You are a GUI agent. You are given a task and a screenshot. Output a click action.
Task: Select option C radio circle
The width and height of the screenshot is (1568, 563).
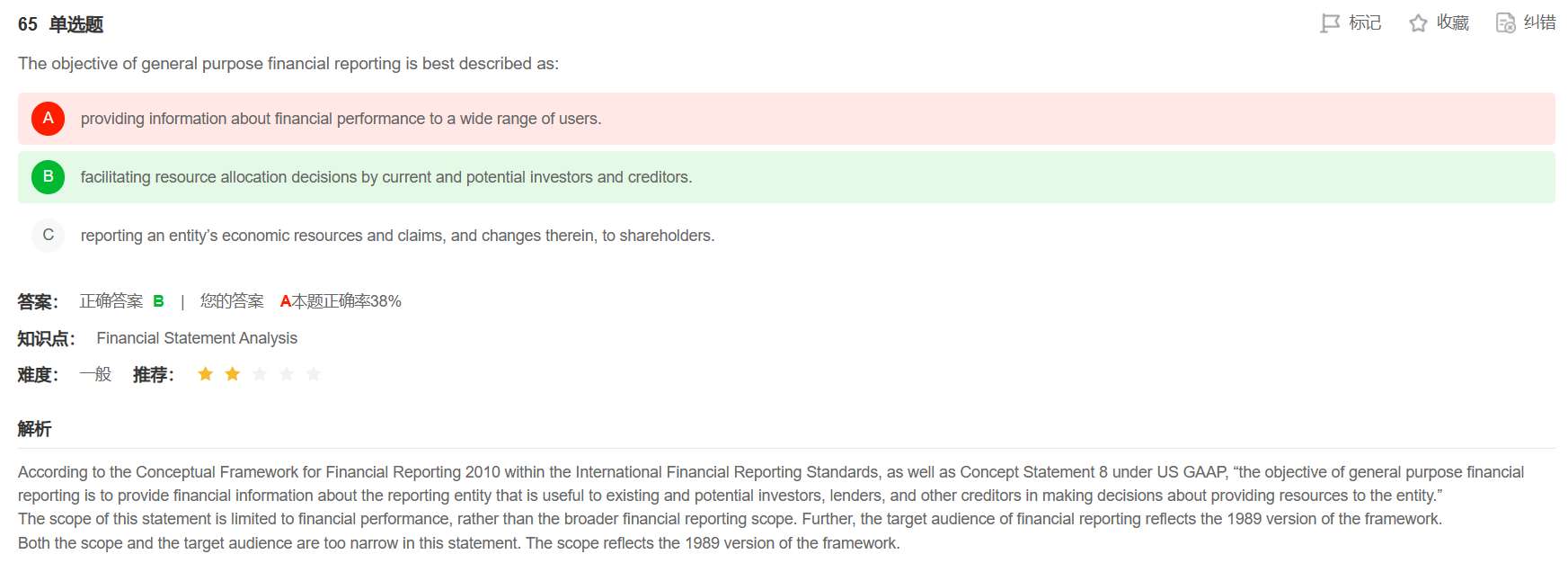tap(48, 236)
